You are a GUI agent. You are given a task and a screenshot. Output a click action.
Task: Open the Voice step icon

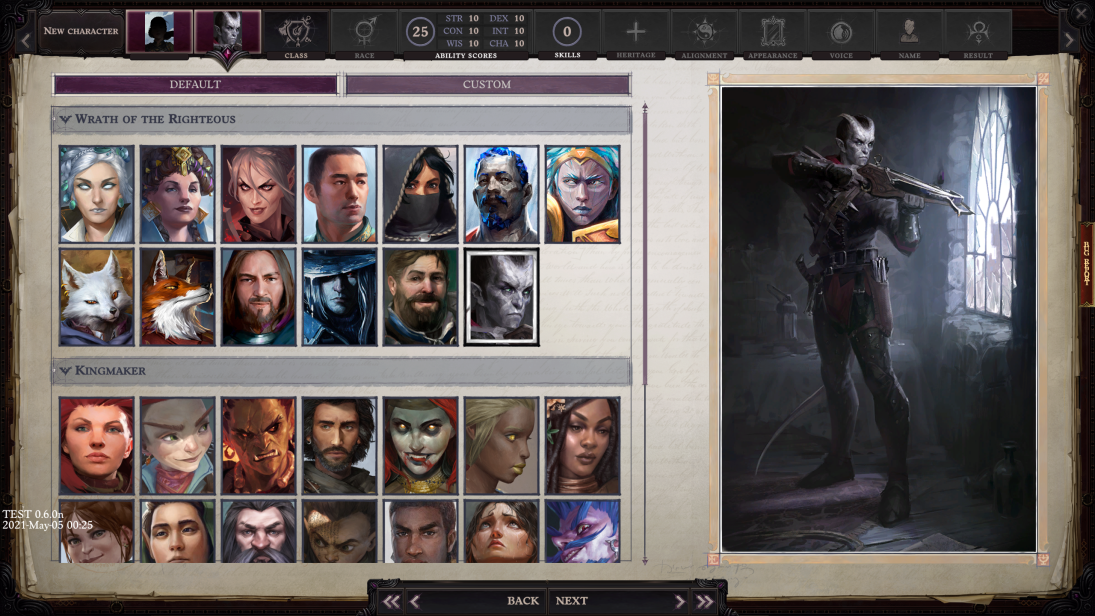(841, 34)
